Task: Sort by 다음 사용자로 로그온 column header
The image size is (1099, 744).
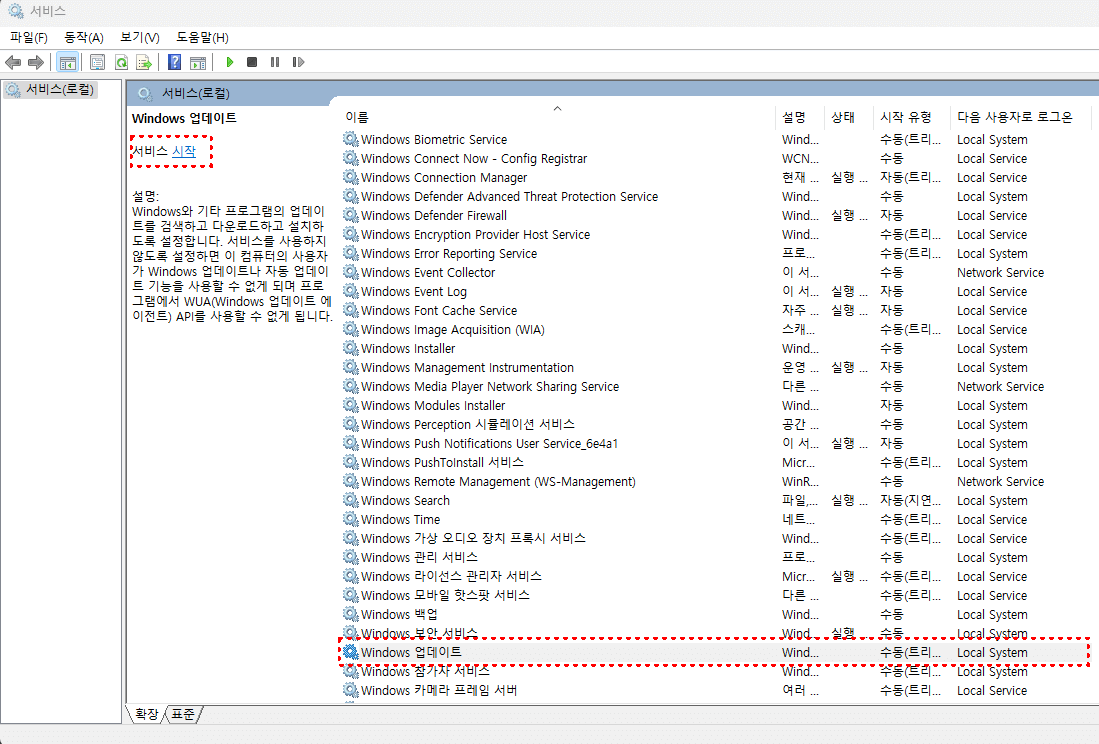Action: [1020, 117]
